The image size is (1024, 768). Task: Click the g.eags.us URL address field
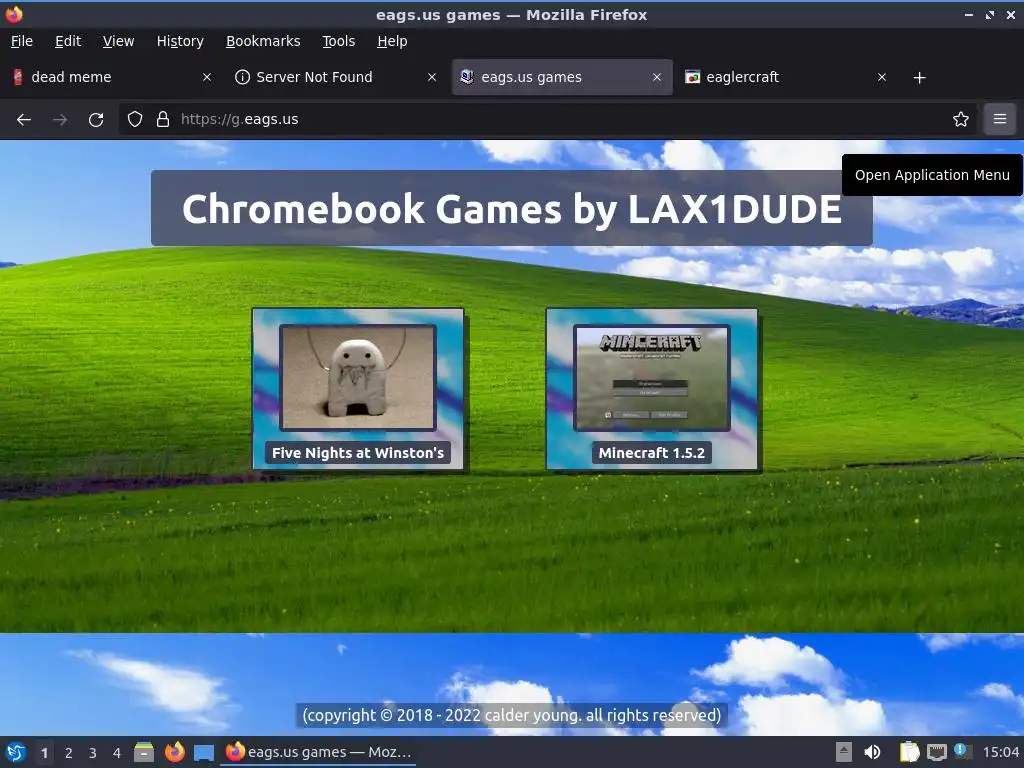pos(549,120)
